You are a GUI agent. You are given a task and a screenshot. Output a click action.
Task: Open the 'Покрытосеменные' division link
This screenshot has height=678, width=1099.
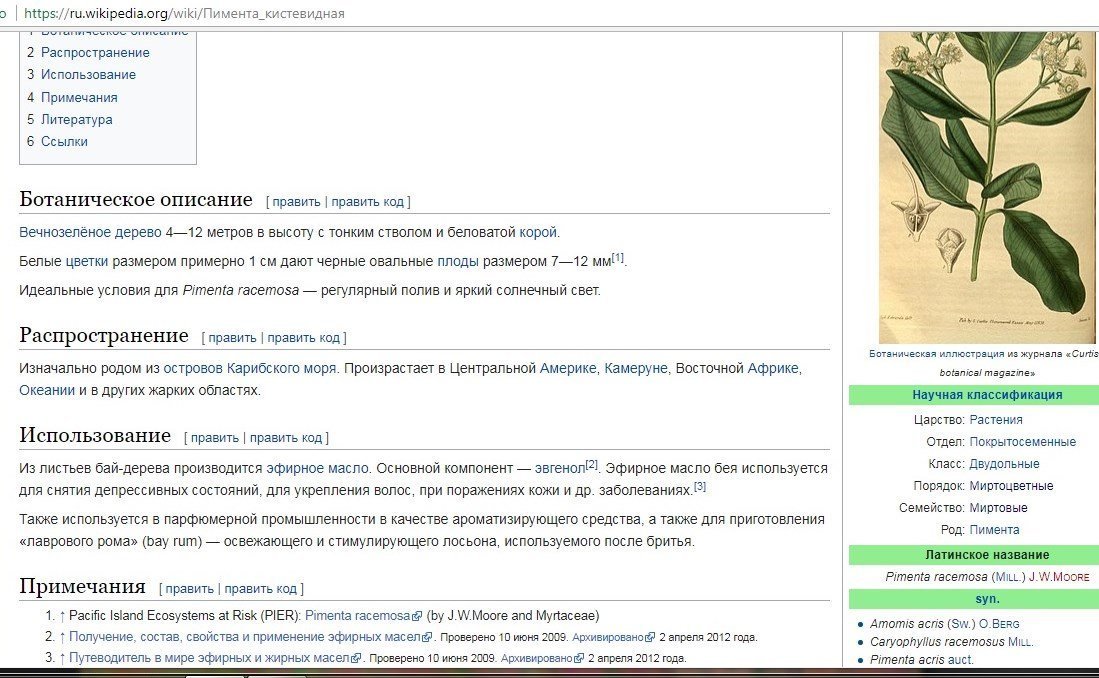(x=1022, y=442)
